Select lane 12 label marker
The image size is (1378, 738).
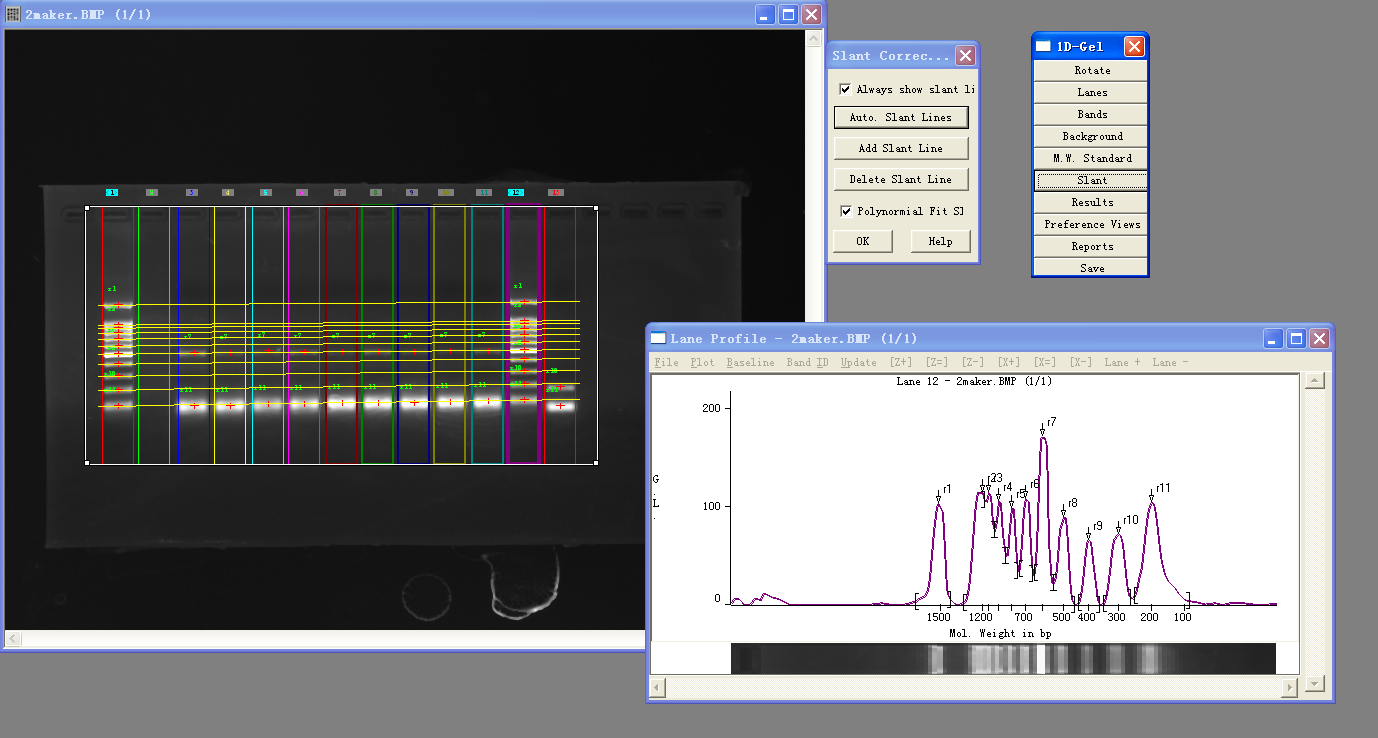(x=516, y=192)
